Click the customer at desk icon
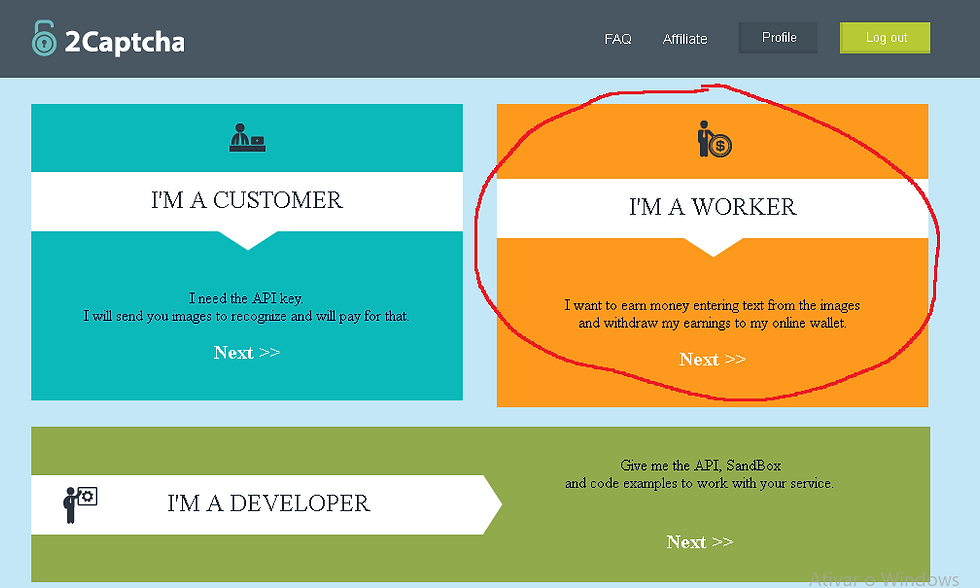Screen dimensions: 980x588 (x=247, y=138)
